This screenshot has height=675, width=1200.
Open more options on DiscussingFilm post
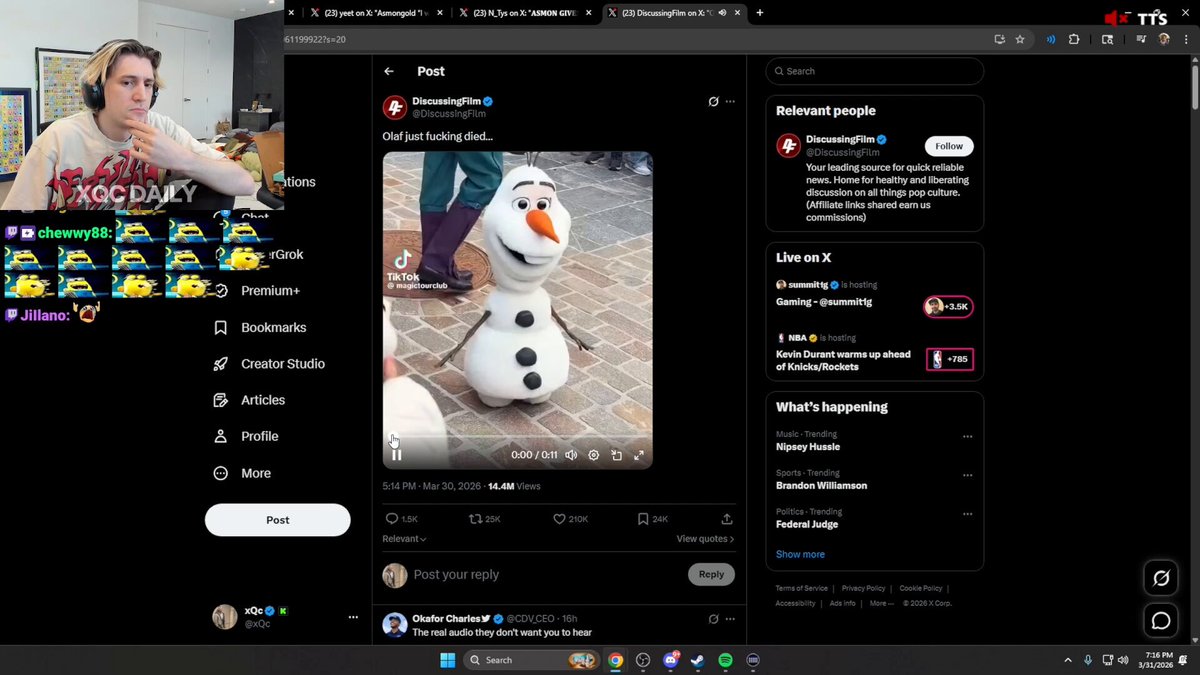point(730,102)
